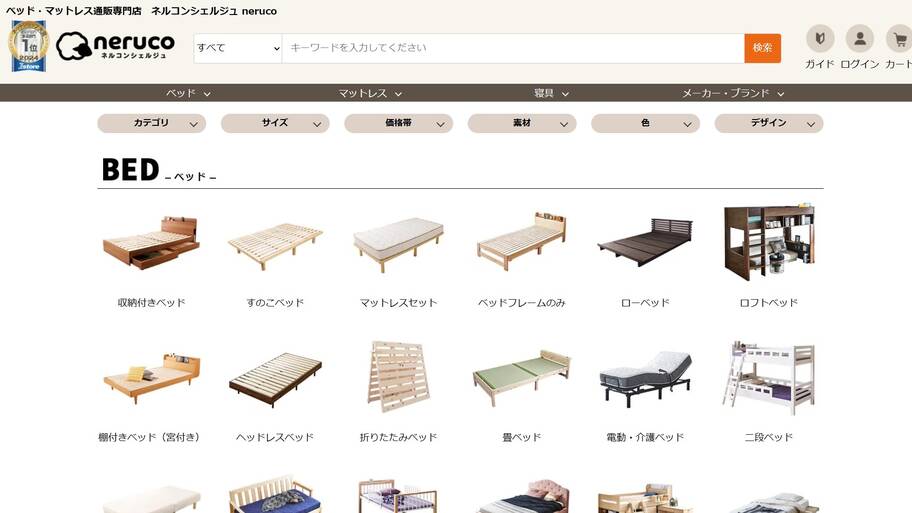This screenshot has height=513, width=912.
Task: Open the ベッド navigation menu
Action: tap(188, 93)
